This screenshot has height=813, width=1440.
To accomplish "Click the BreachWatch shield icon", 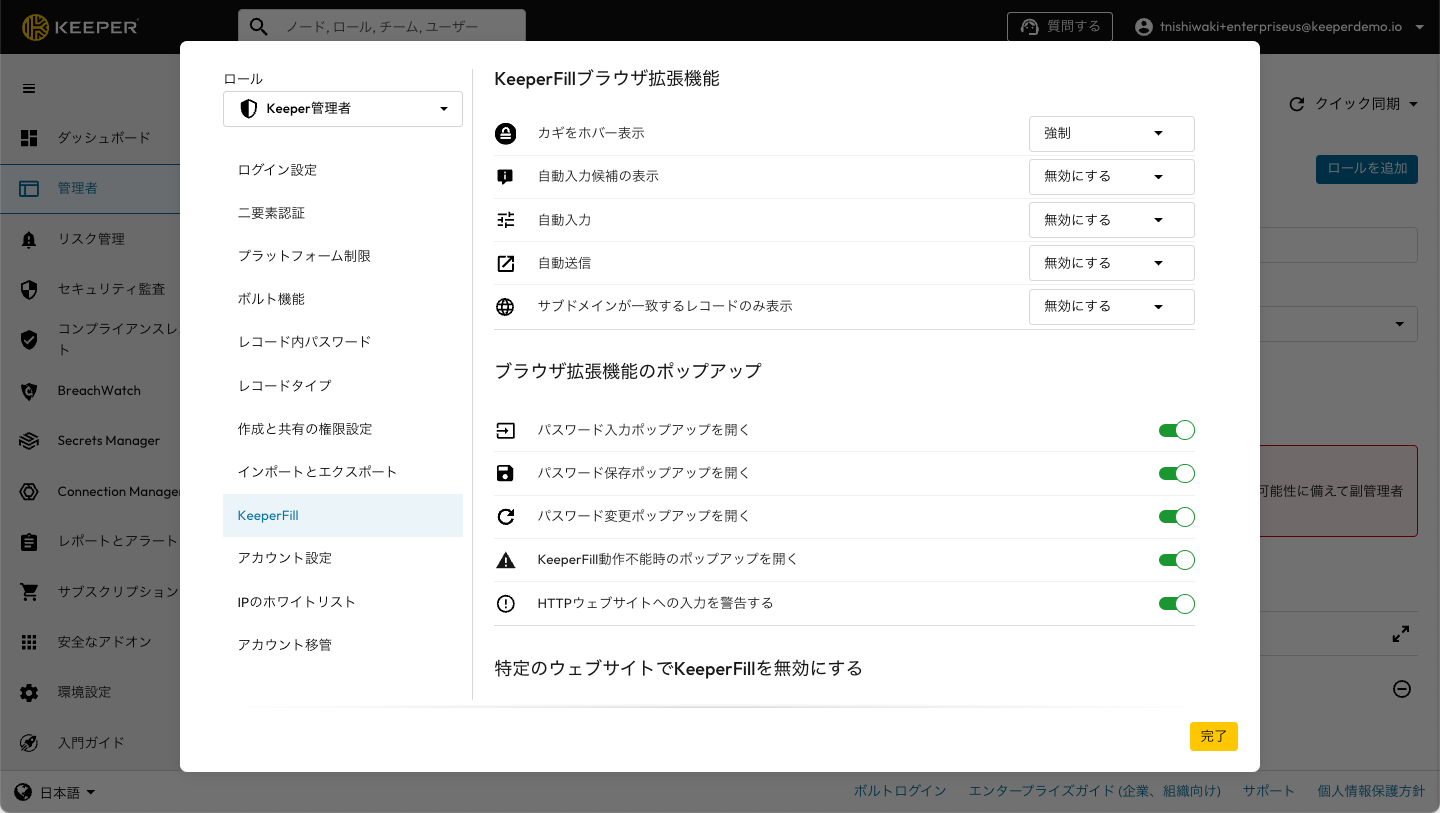I will pyautogui.click(x=29, y=391).
